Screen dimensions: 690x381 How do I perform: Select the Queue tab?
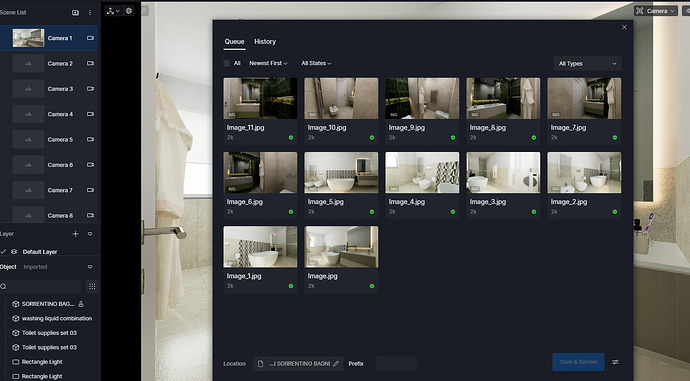pyautogui.click(x=234, y=41)
